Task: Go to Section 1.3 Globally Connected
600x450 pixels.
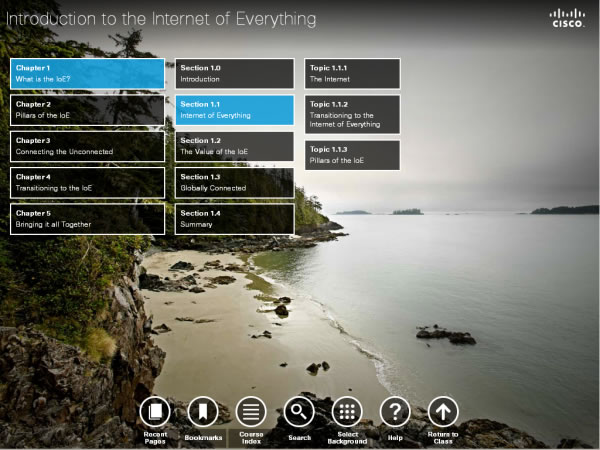Action: tap(235, 182)
